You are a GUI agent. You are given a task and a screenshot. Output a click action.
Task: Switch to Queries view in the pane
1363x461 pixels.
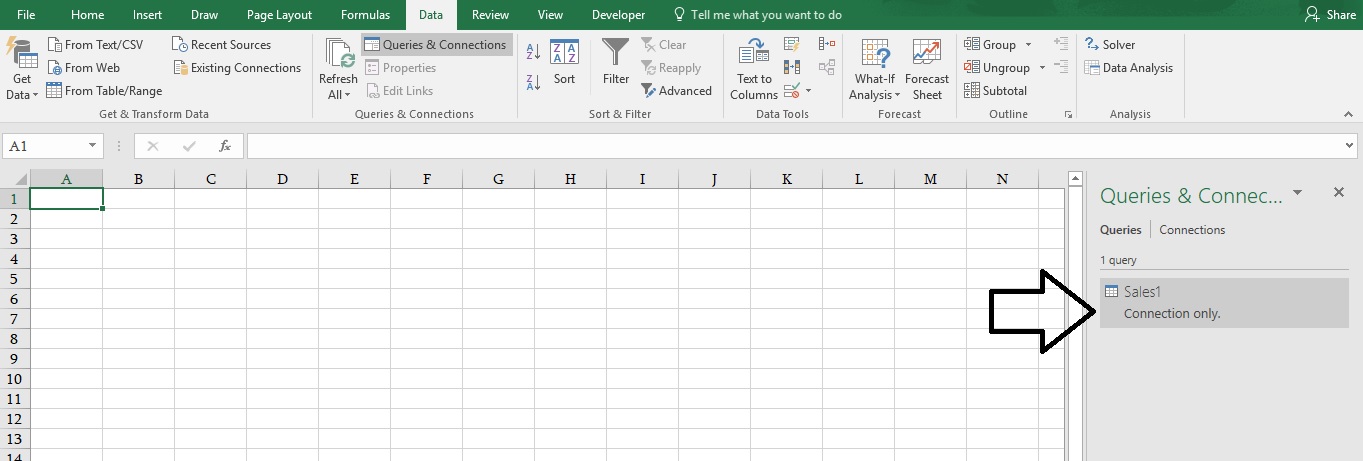(x=1121, y=230)
